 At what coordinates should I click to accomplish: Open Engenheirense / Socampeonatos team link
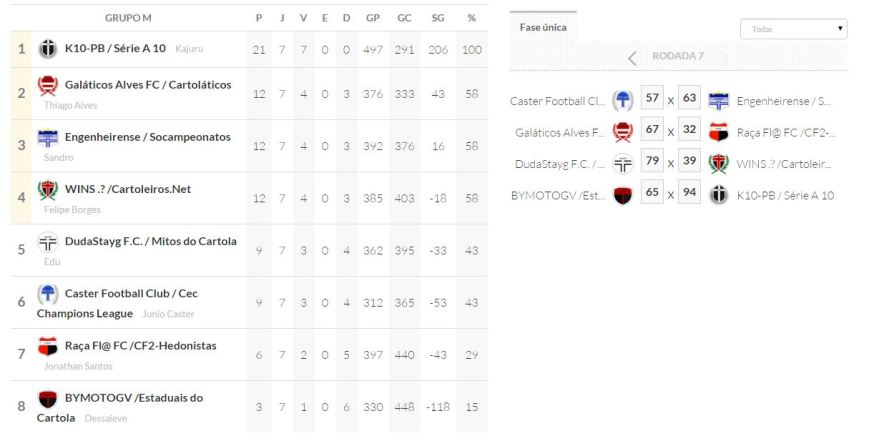pyautogui.click(x=148, y=137)
